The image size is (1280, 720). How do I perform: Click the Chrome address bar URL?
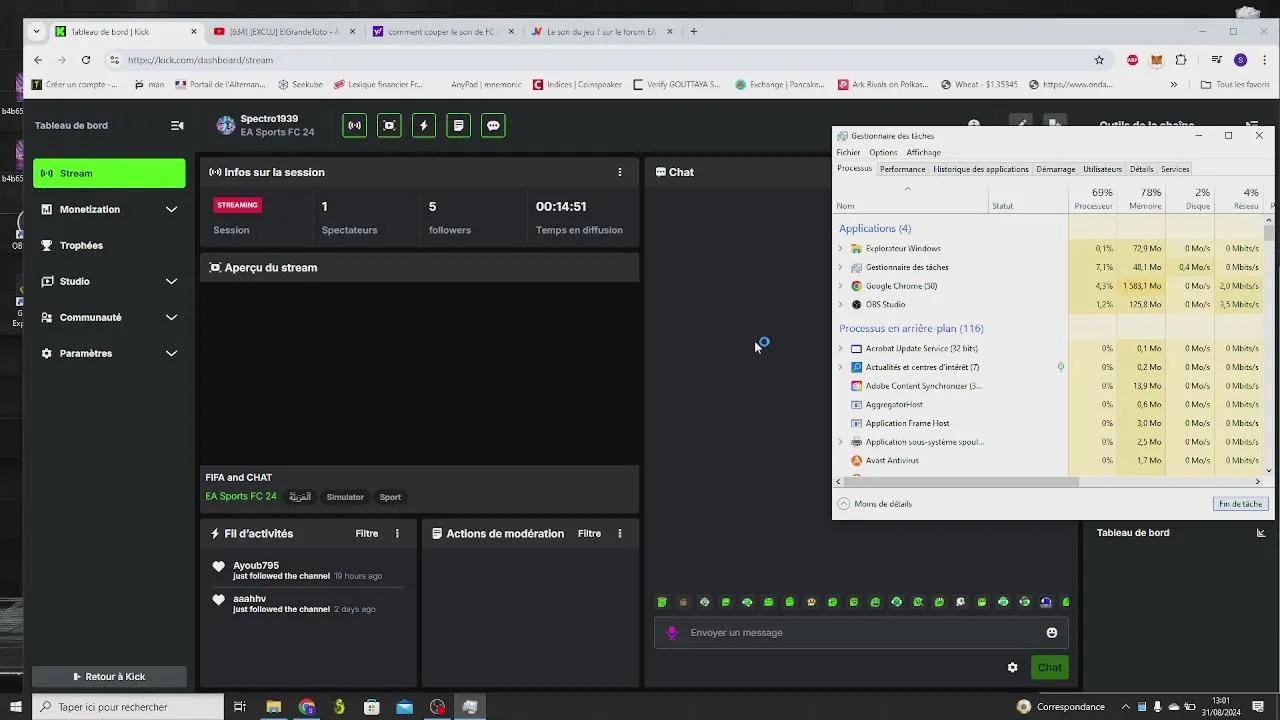tap(200, 60)
